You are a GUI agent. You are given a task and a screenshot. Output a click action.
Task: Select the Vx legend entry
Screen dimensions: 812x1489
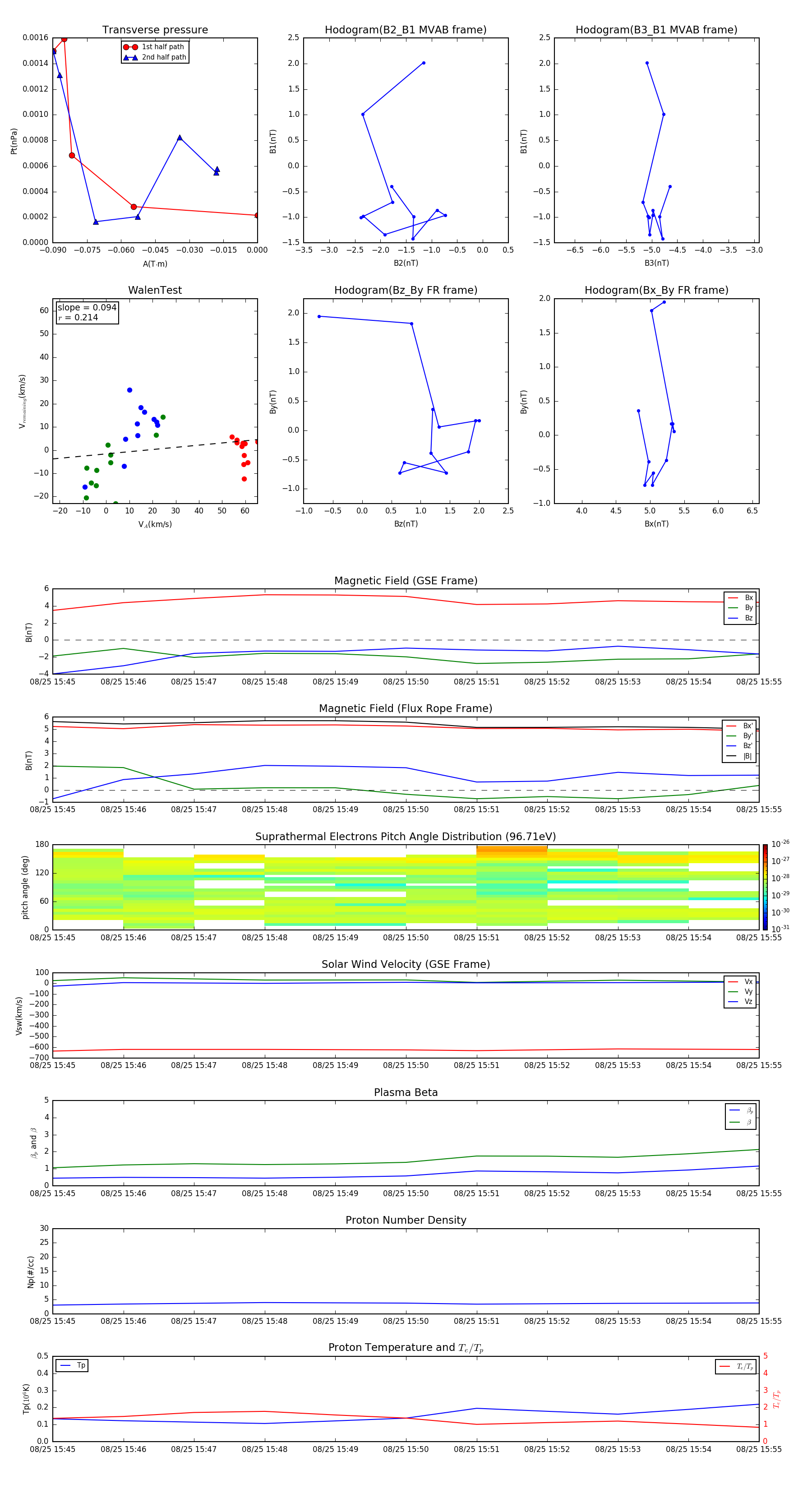(740, 981)
